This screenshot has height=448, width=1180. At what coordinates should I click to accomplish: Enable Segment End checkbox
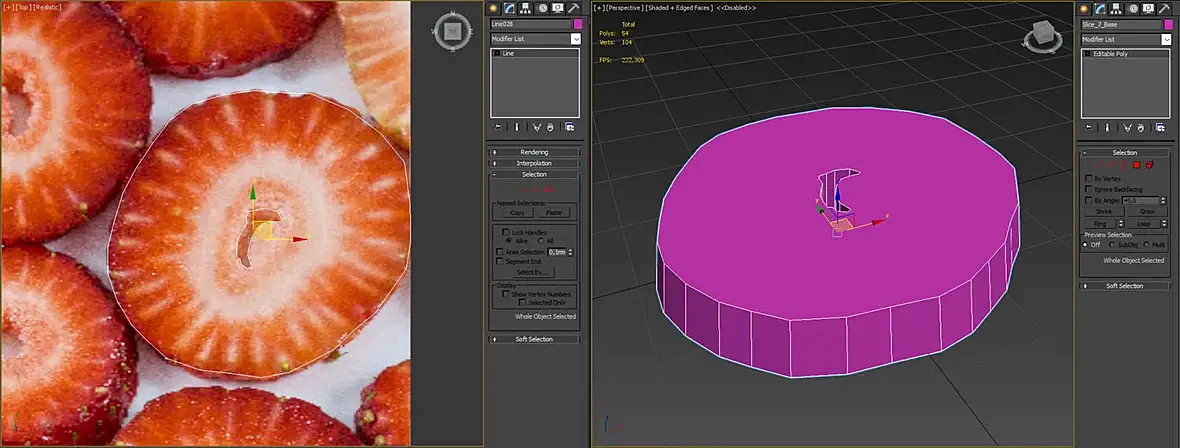(500, 261)
